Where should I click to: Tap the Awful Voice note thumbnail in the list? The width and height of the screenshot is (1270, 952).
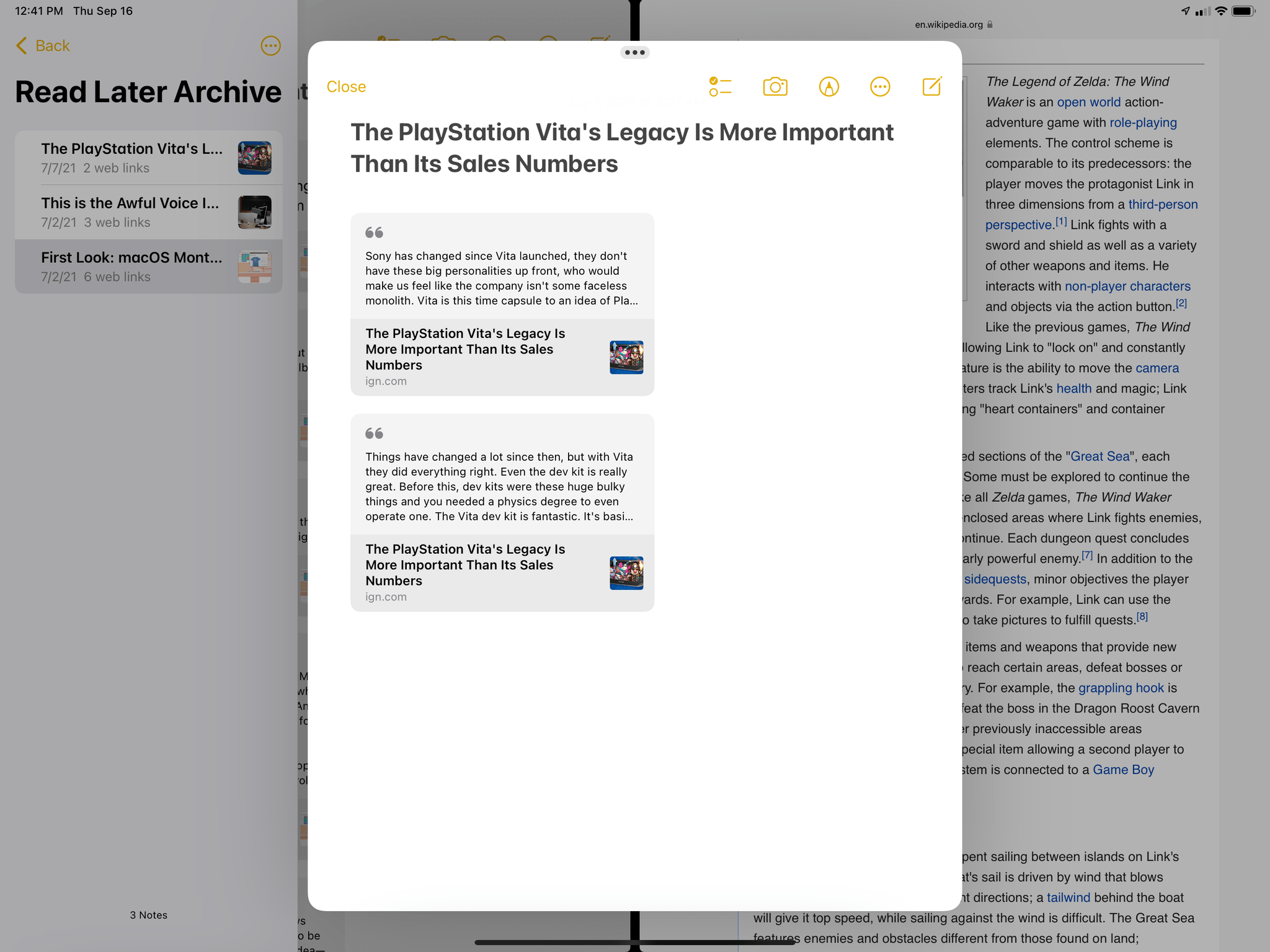click(x=255, y=213)
